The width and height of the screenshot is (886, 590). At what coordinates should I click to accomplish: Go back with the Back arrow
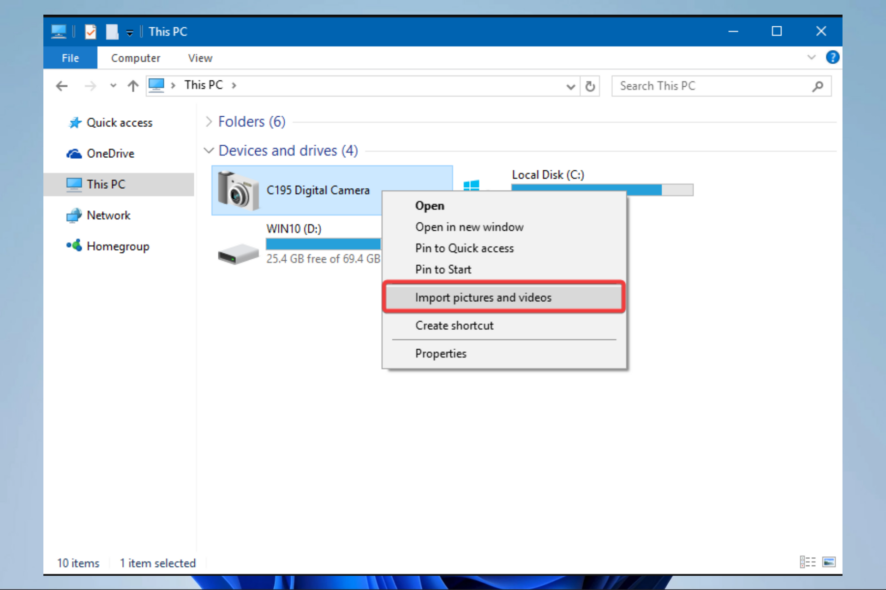tap(62, 86)
